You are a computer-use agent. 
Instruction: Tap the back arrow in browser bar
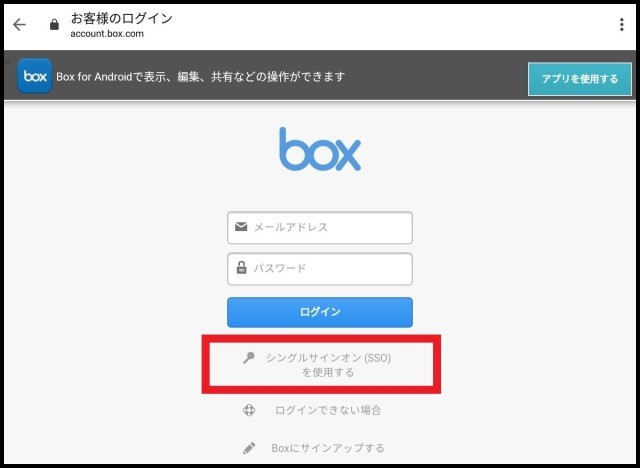(19, 25)
